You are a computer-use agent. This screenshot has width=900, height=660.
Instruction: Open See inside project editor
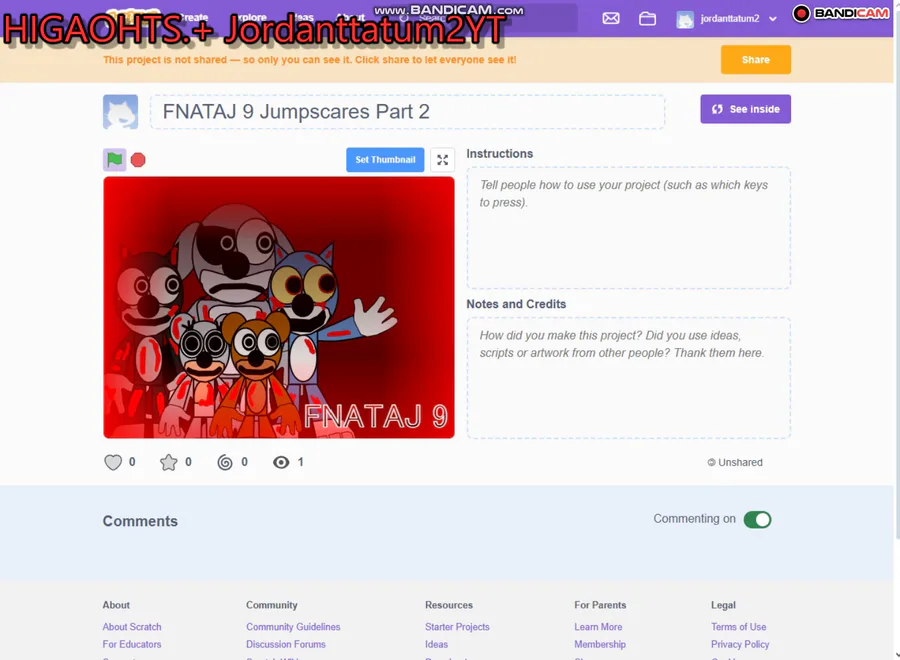click(746, 109)
